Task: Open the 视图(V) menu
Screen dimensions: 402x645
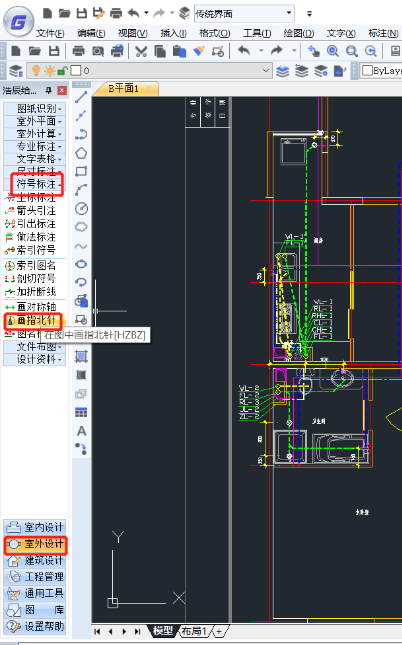Action: coord(132,33)
